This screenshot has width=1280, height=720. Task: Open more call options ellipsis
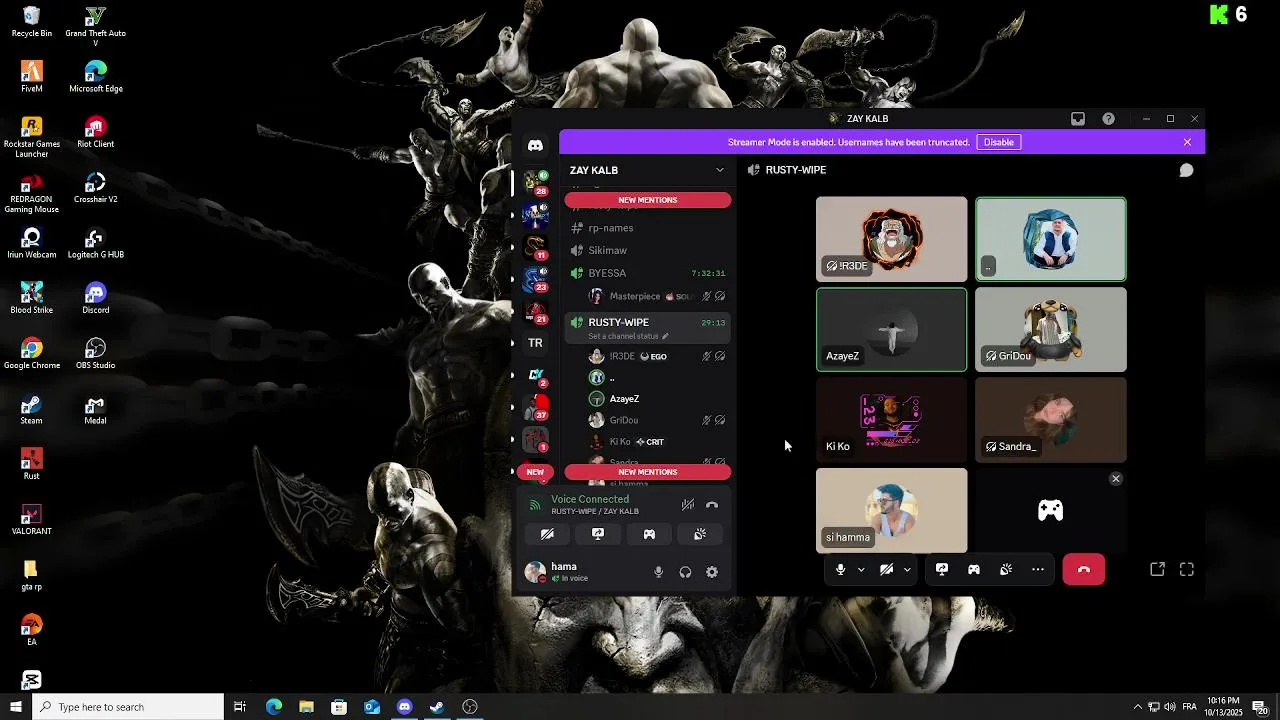pyautogui.click(x=1038, y=569)
